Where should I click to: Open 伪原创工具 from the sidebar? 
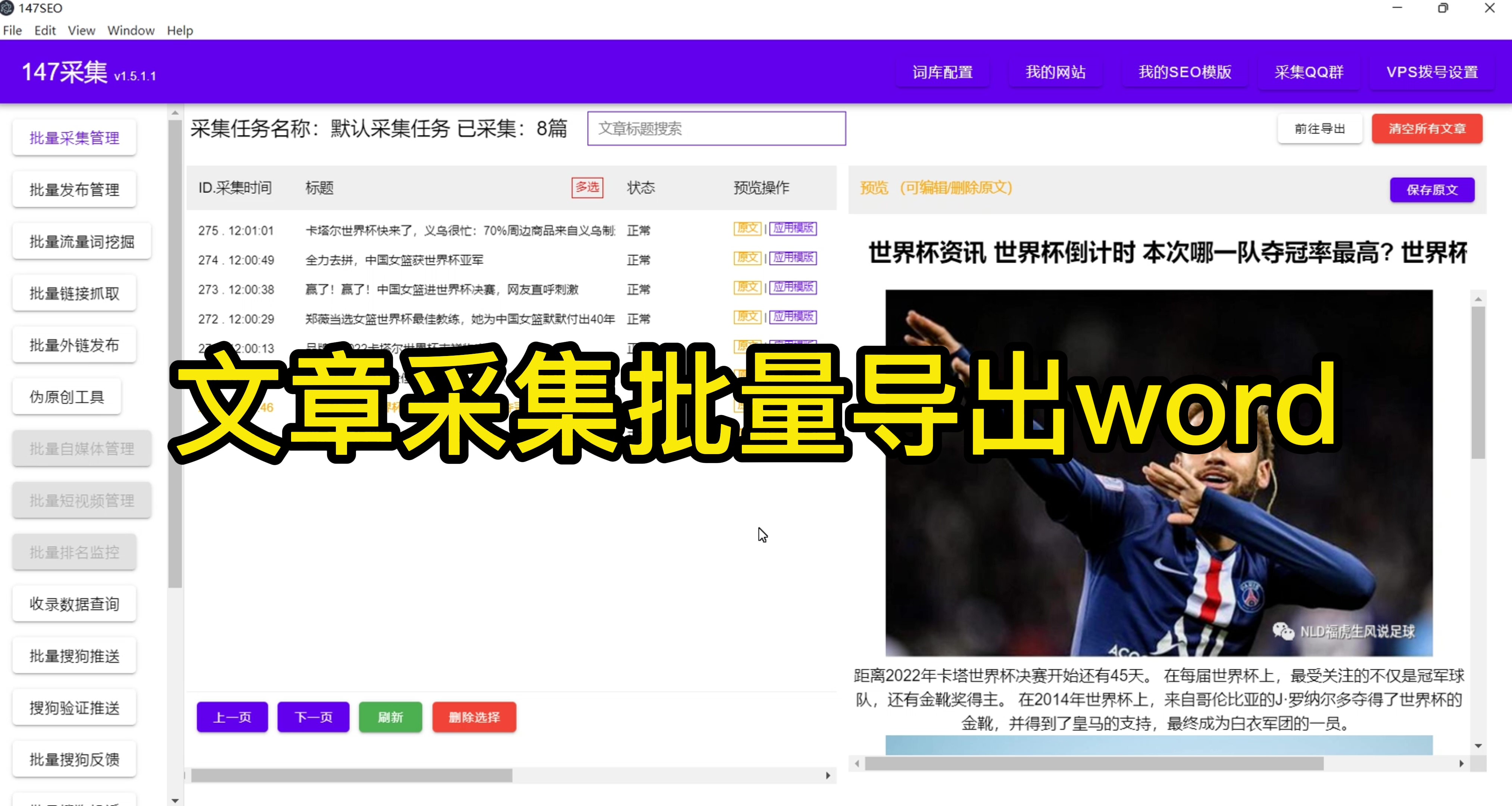(66, 396)
